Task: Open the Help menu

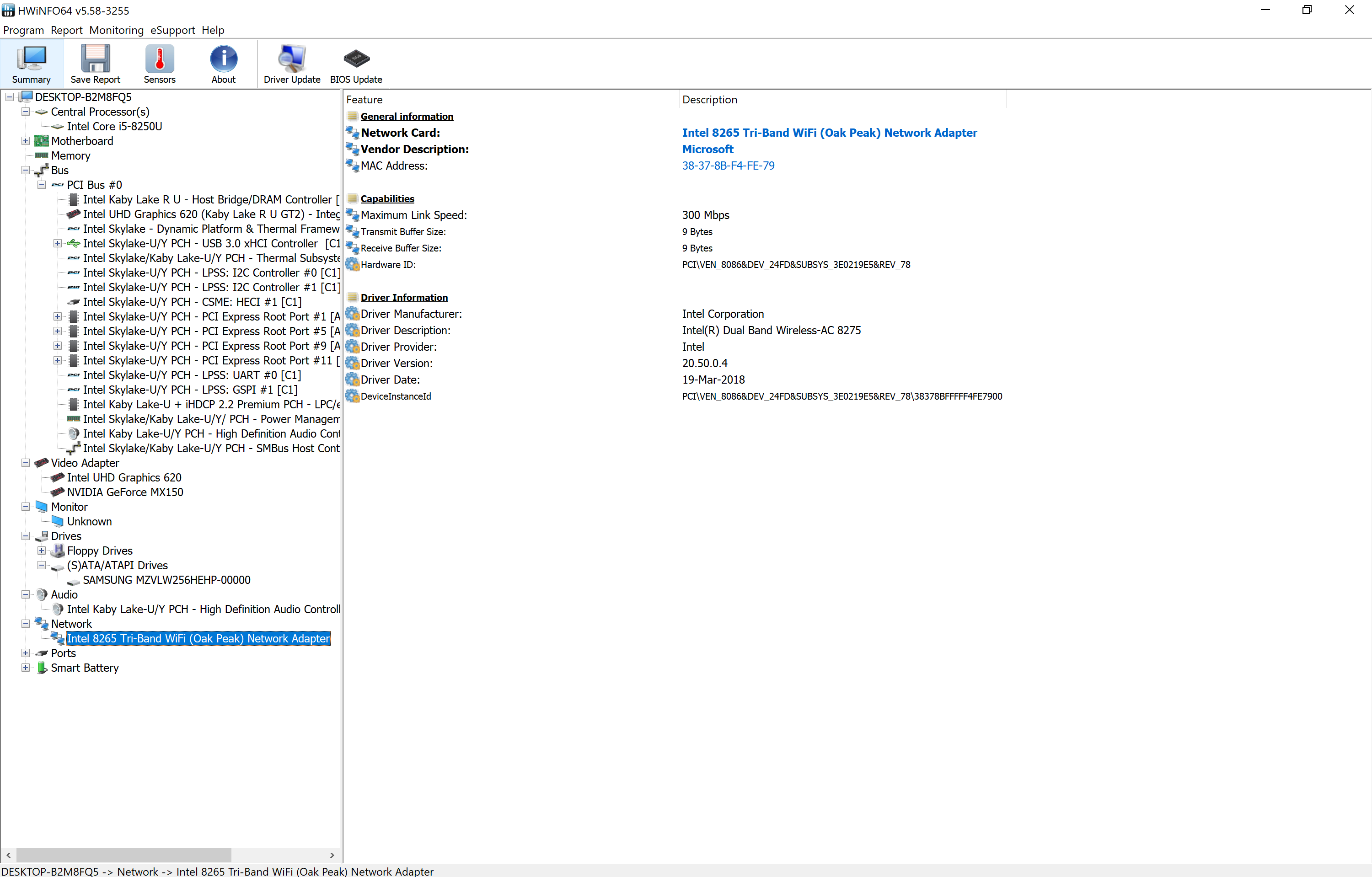Action: click(213, 30)
